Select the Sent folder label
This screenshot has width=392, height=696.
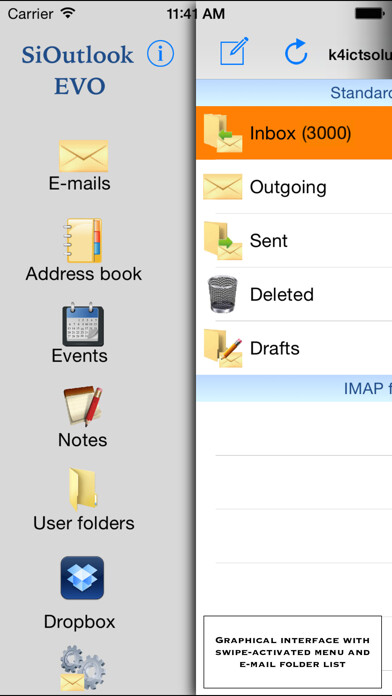click(x=269, y=241)
